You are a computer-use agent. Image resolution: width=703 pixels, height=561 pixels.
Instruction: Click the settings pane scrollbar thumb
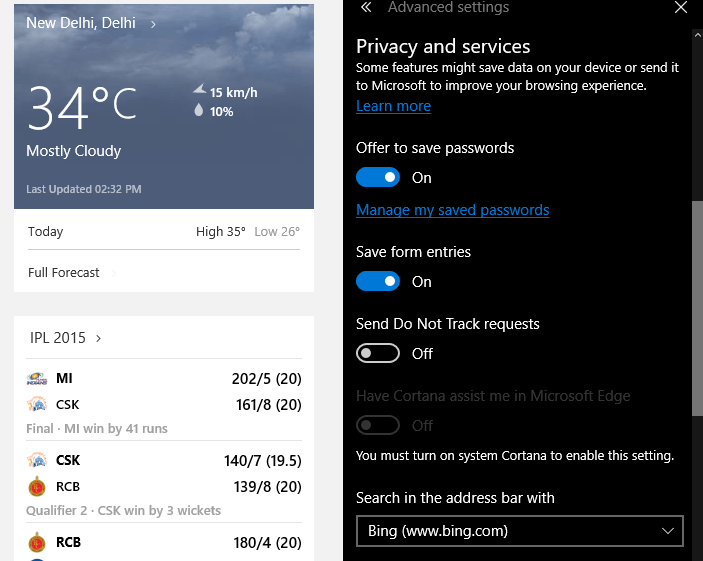697,309
